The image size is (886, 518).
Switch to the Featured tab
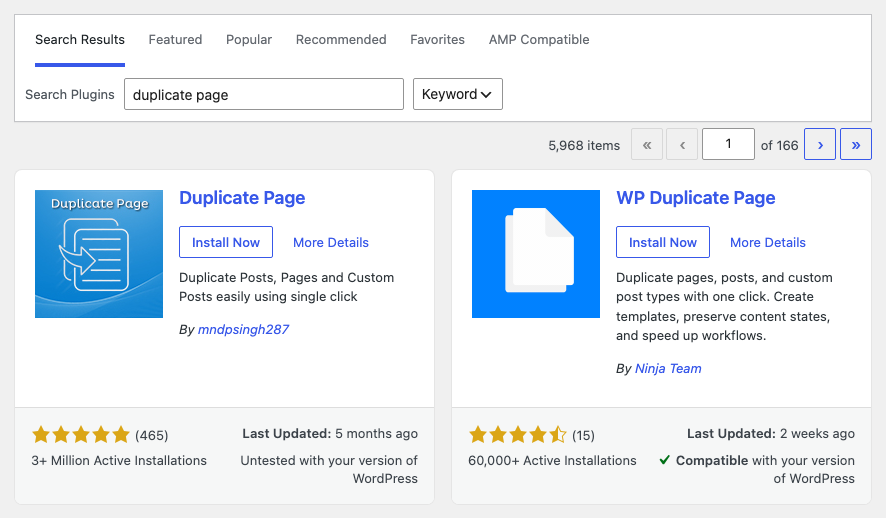click(x=175, y=40)
